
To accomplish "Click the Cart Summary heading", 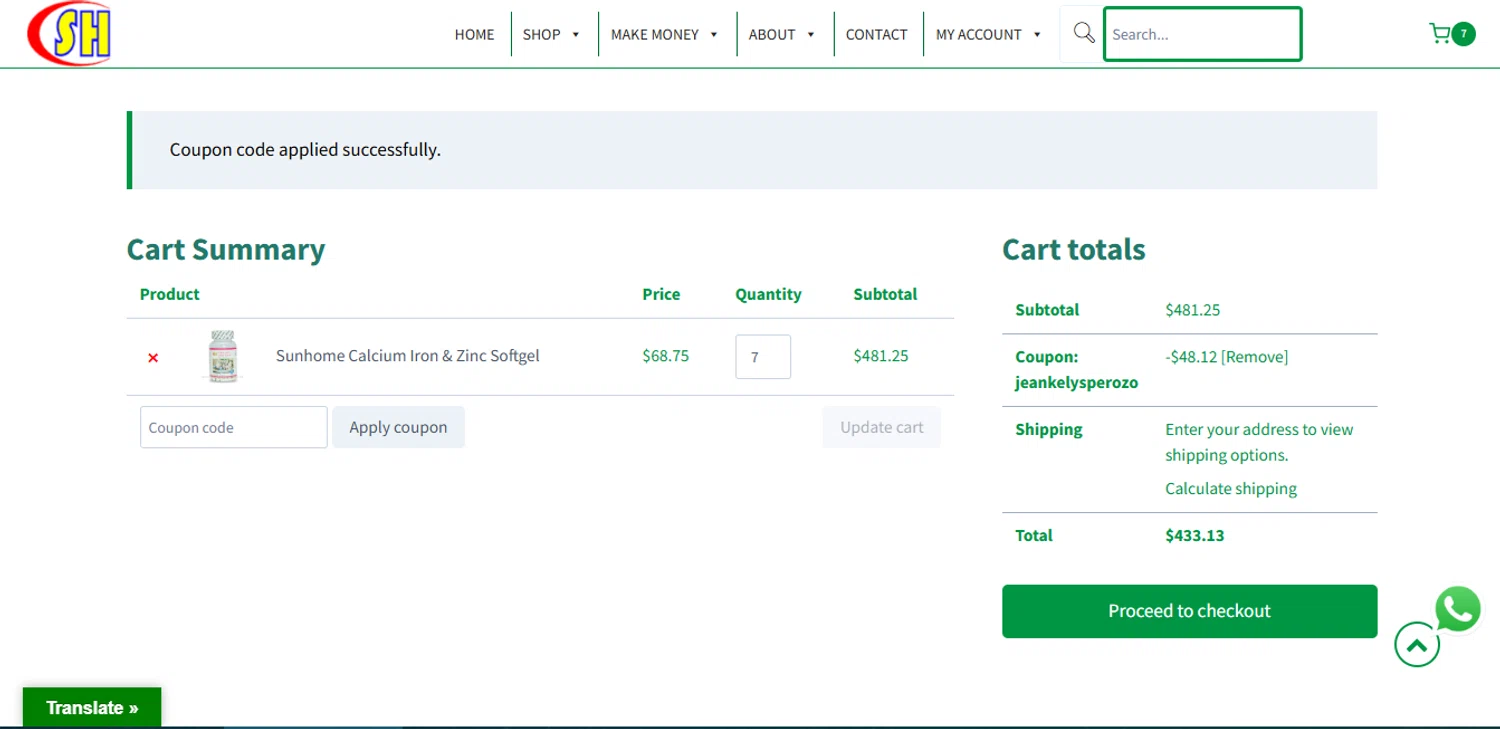I will click(x=226, y=249).
